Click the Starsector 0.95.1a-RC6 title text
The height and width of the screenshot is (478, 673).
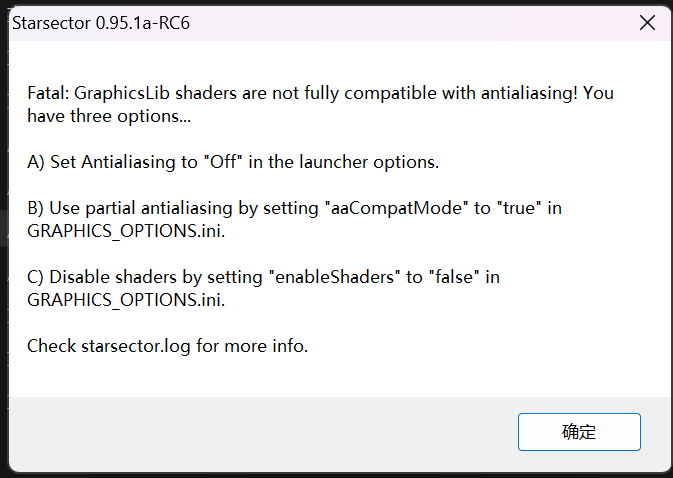tap(100, 23)
